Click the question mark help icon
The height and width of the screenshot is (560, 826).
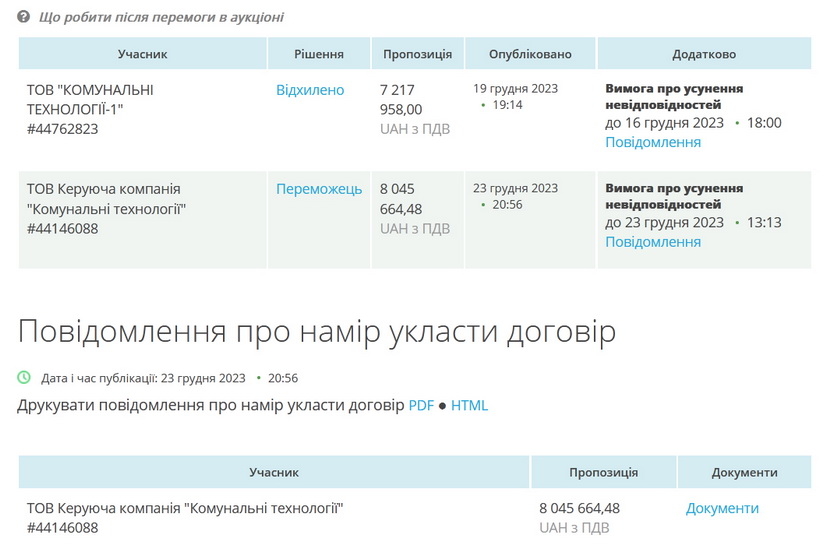tap(23, 17)
